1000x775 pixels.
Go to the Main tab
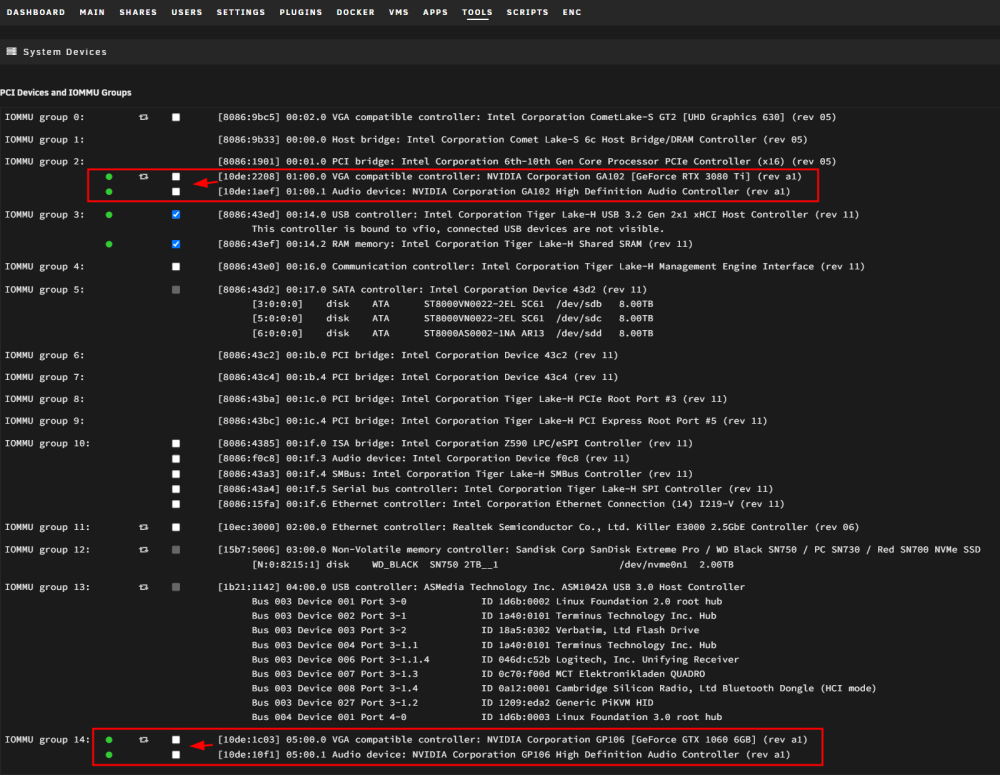click(x=92, y=12)
